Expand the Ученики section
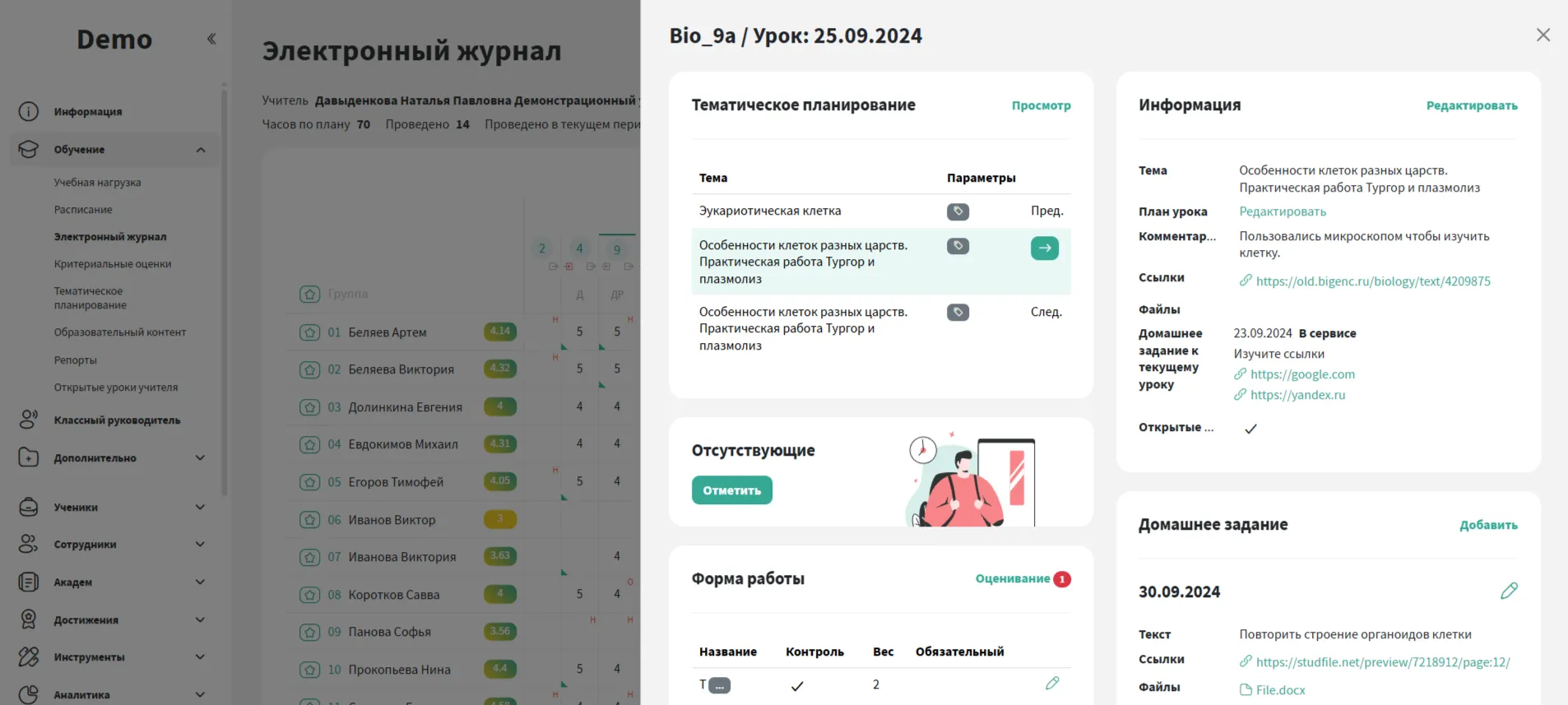This screenshot has height=705, width=1568. click(200, 508)
